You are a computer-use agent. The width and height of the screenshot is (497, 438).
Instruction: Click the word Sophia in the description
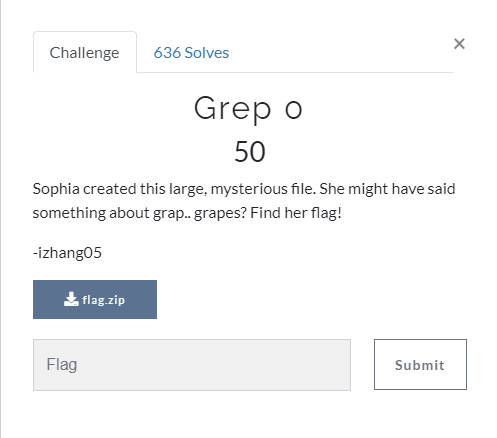point(56,189)
